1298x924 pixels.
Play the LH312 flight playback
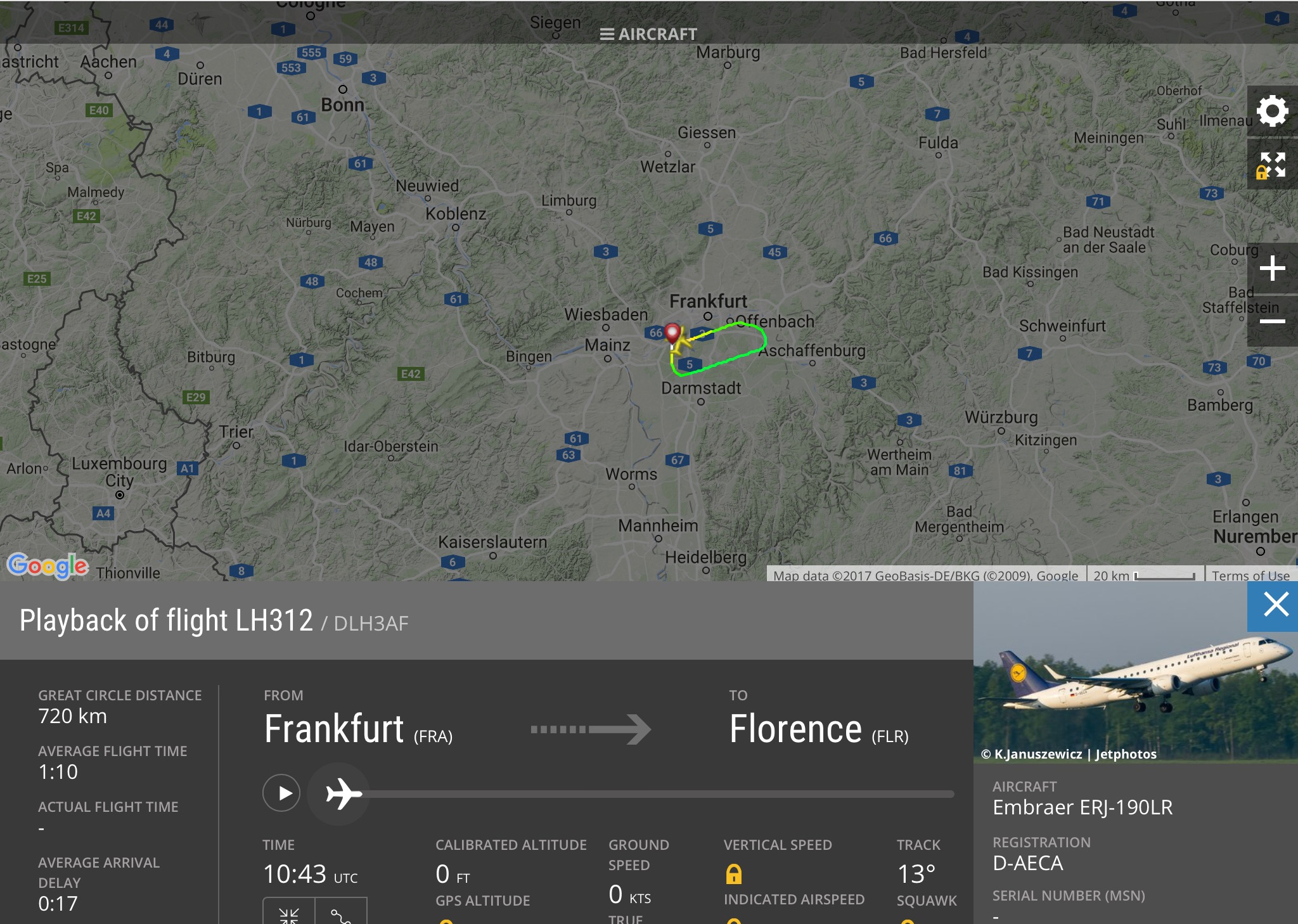(281, 793)
